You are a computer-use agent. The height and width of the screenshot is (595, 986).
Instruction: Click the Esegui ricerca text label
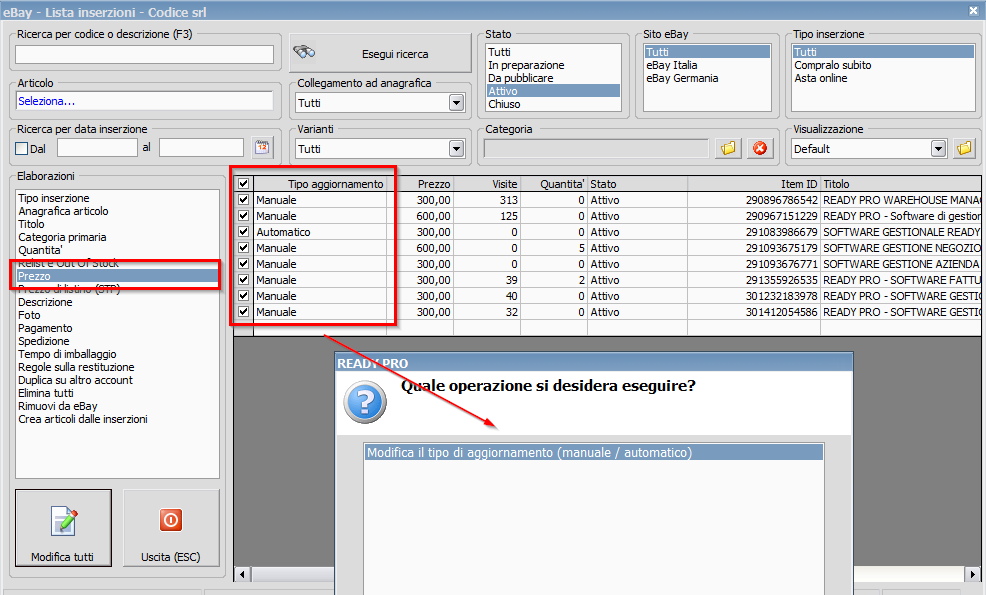tap(395, 54)
